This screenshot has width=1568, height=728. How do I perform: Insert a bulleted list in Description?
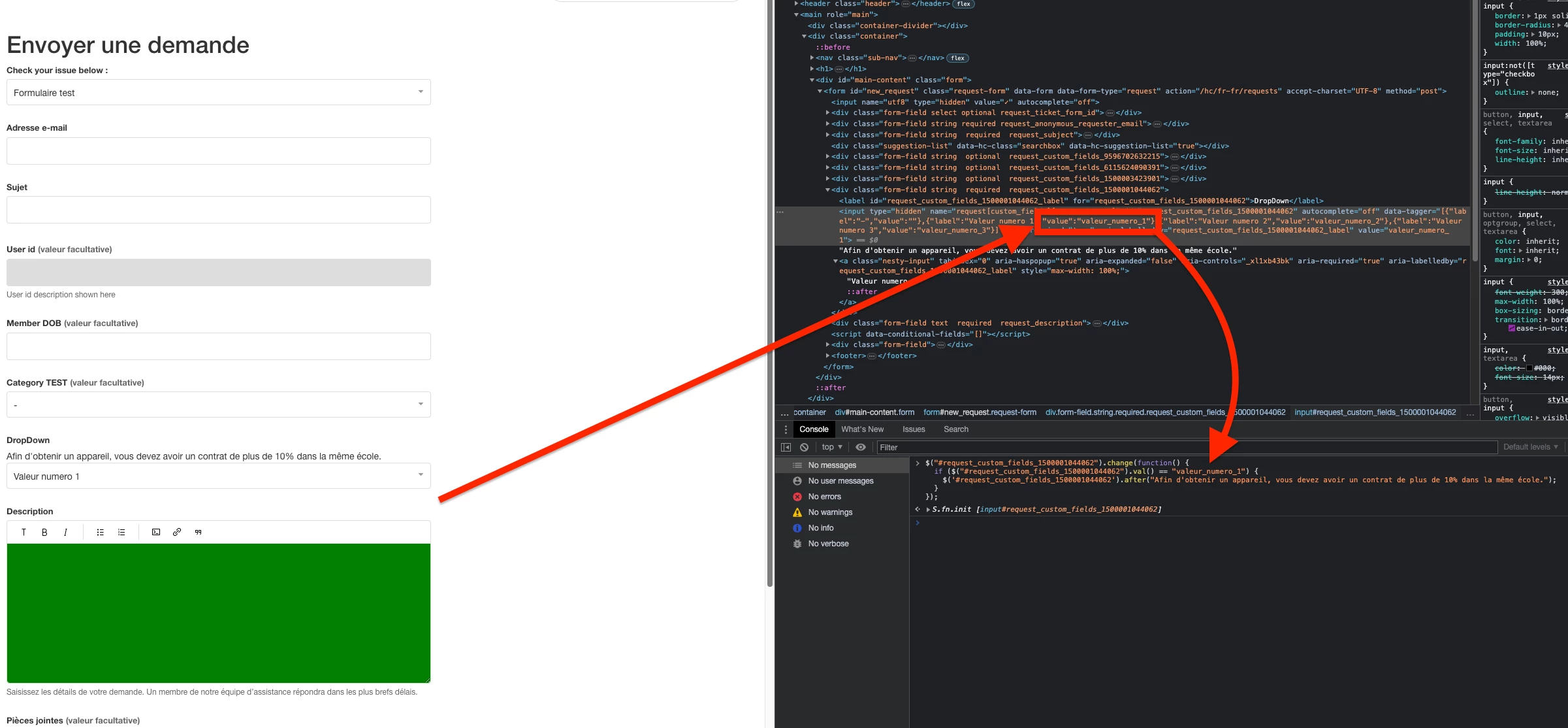(100, 532)
